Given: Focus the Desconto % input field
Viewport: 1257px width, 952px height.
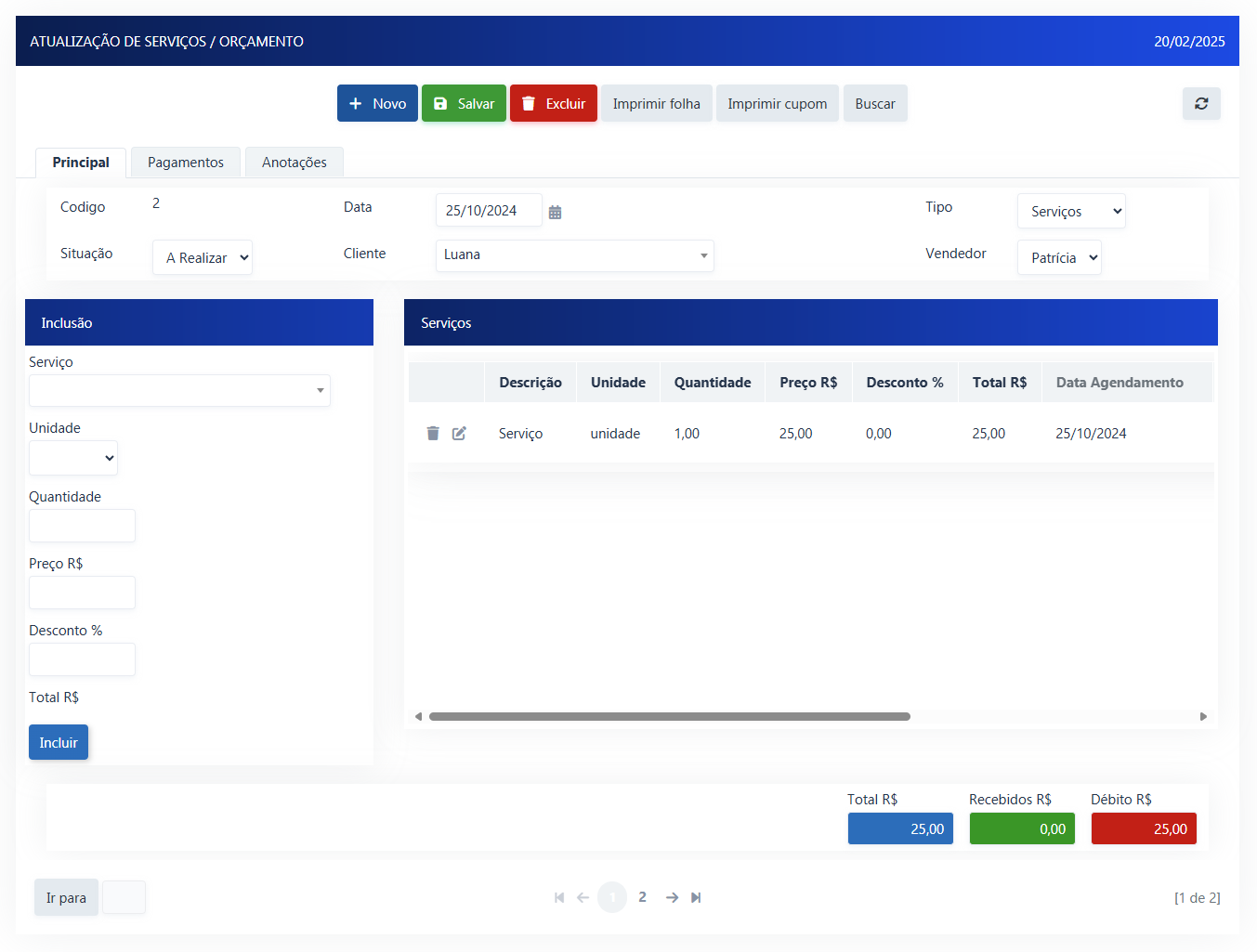Looking at the screenshot, I should [x=82, y=659].
